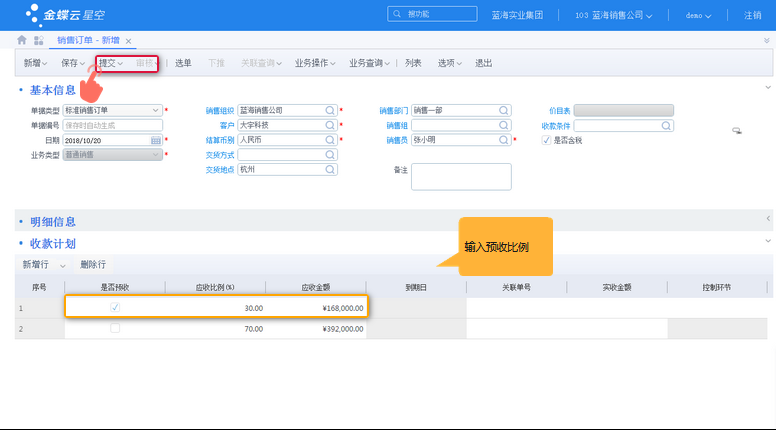Viewport: 776px width, 430px height.
Task: Click the Kingdee cloud logo
Action: (x=65, y=15)
